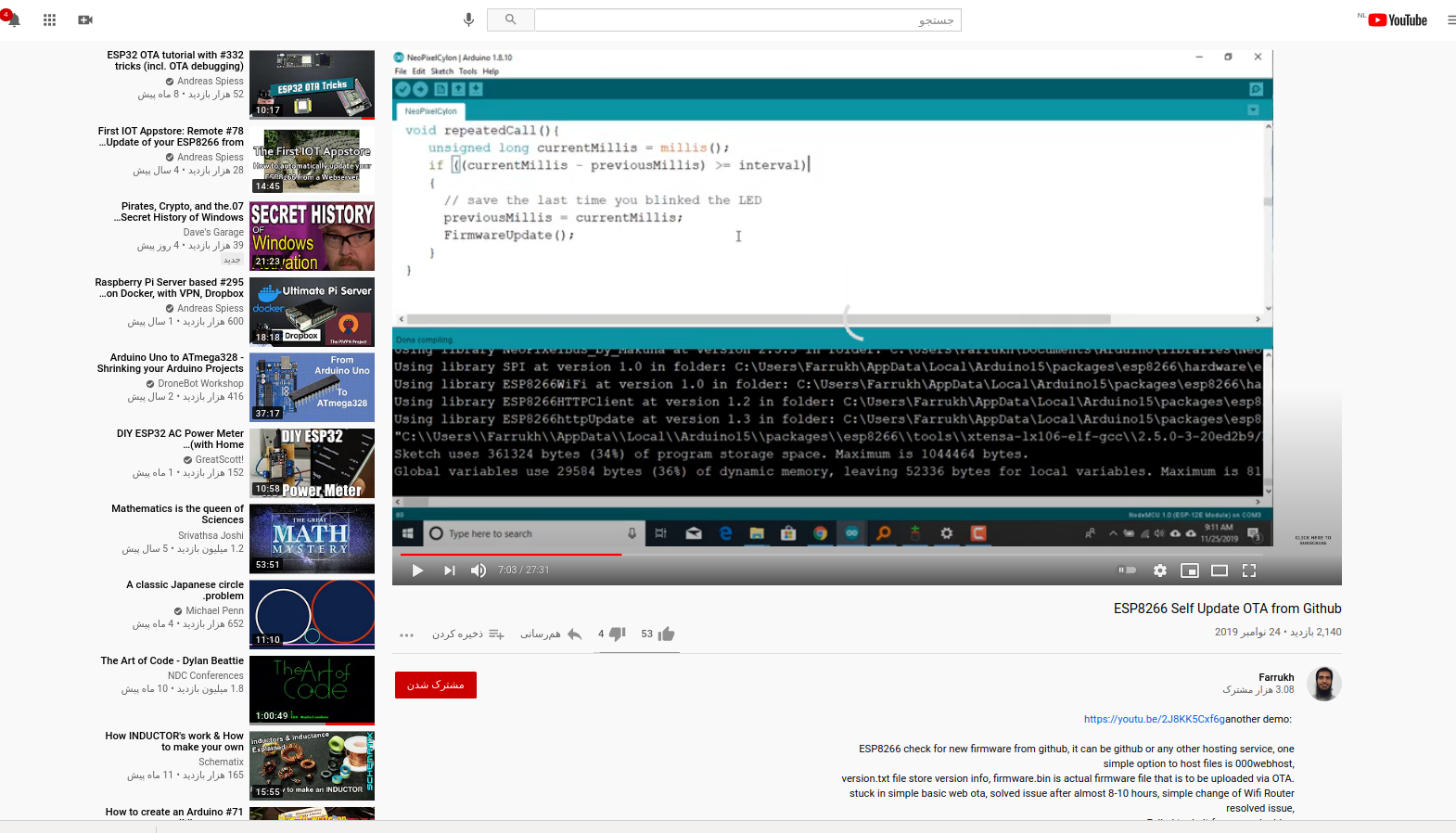Click the 7:03 / 27:31 time display

(524, 570)
